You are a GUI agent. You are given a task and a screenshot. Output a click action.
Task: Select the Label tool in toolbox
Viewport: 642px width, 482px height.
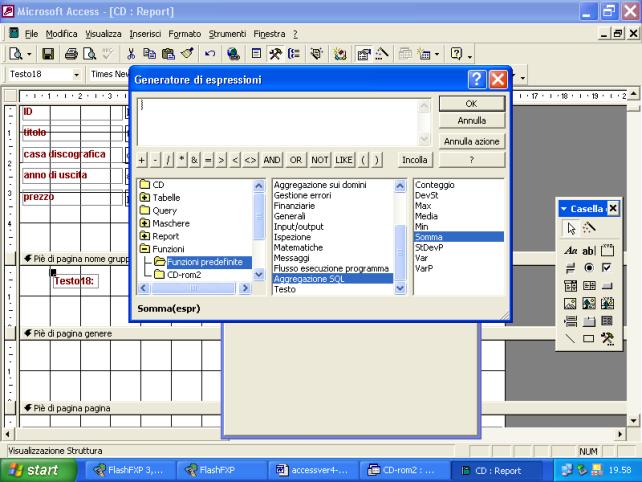point(570,250)
